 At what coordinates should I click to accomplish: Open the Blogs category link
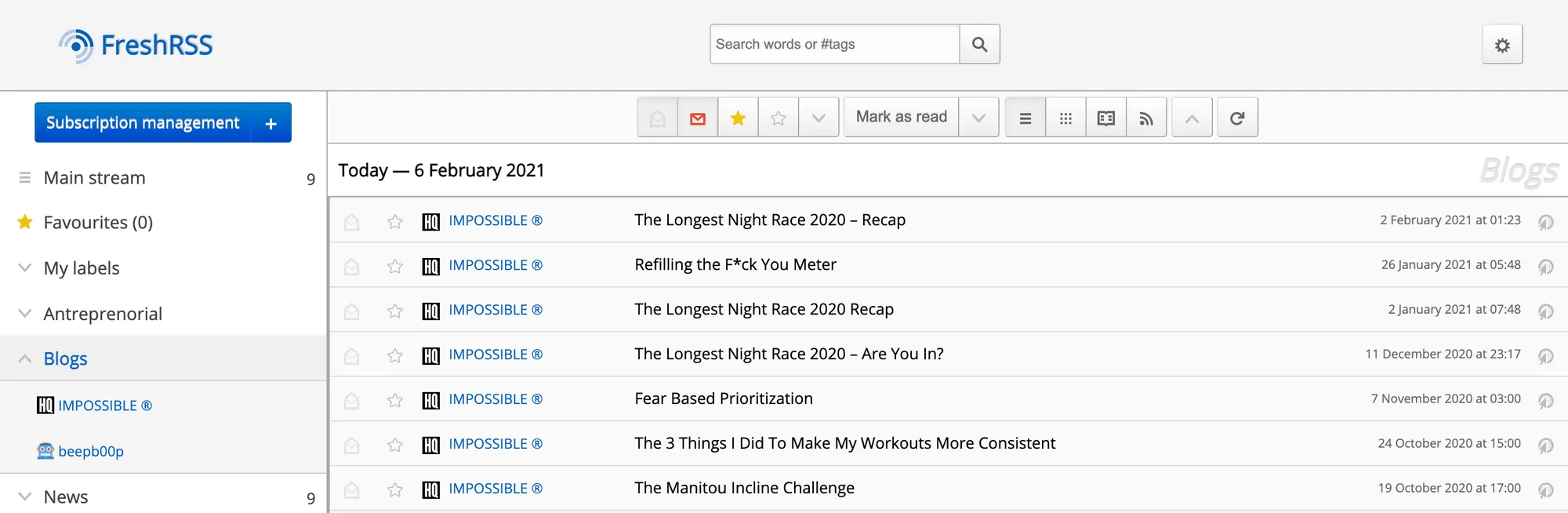coord(65,358)
